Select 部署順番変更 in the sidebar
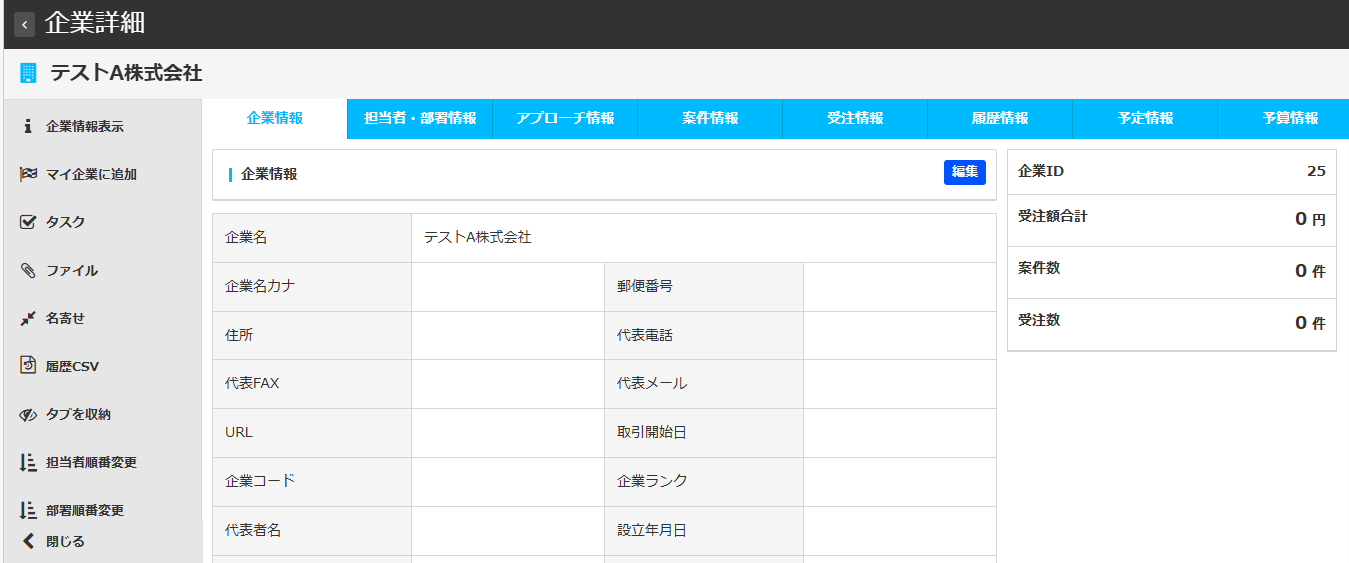 tap(85, 510)
